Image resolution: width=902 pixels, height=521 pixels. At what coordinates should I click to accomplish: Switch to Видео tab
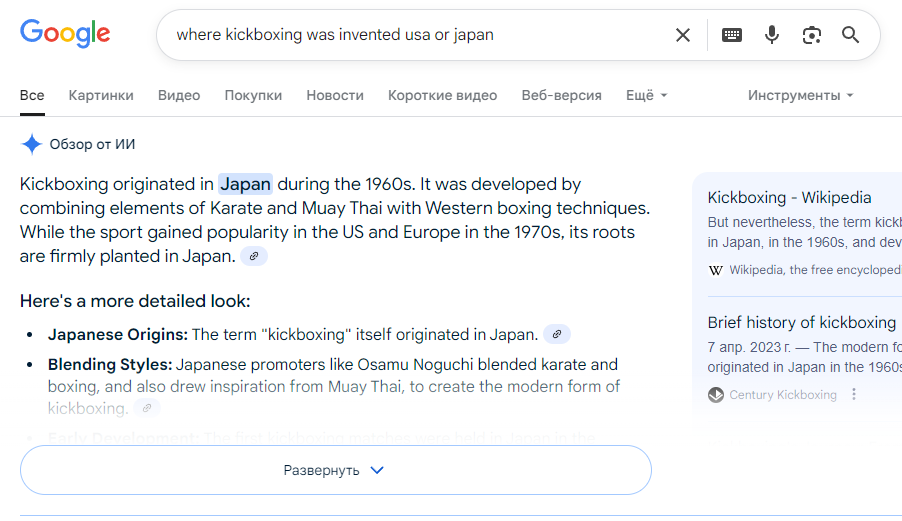click(x=179, y=95)
